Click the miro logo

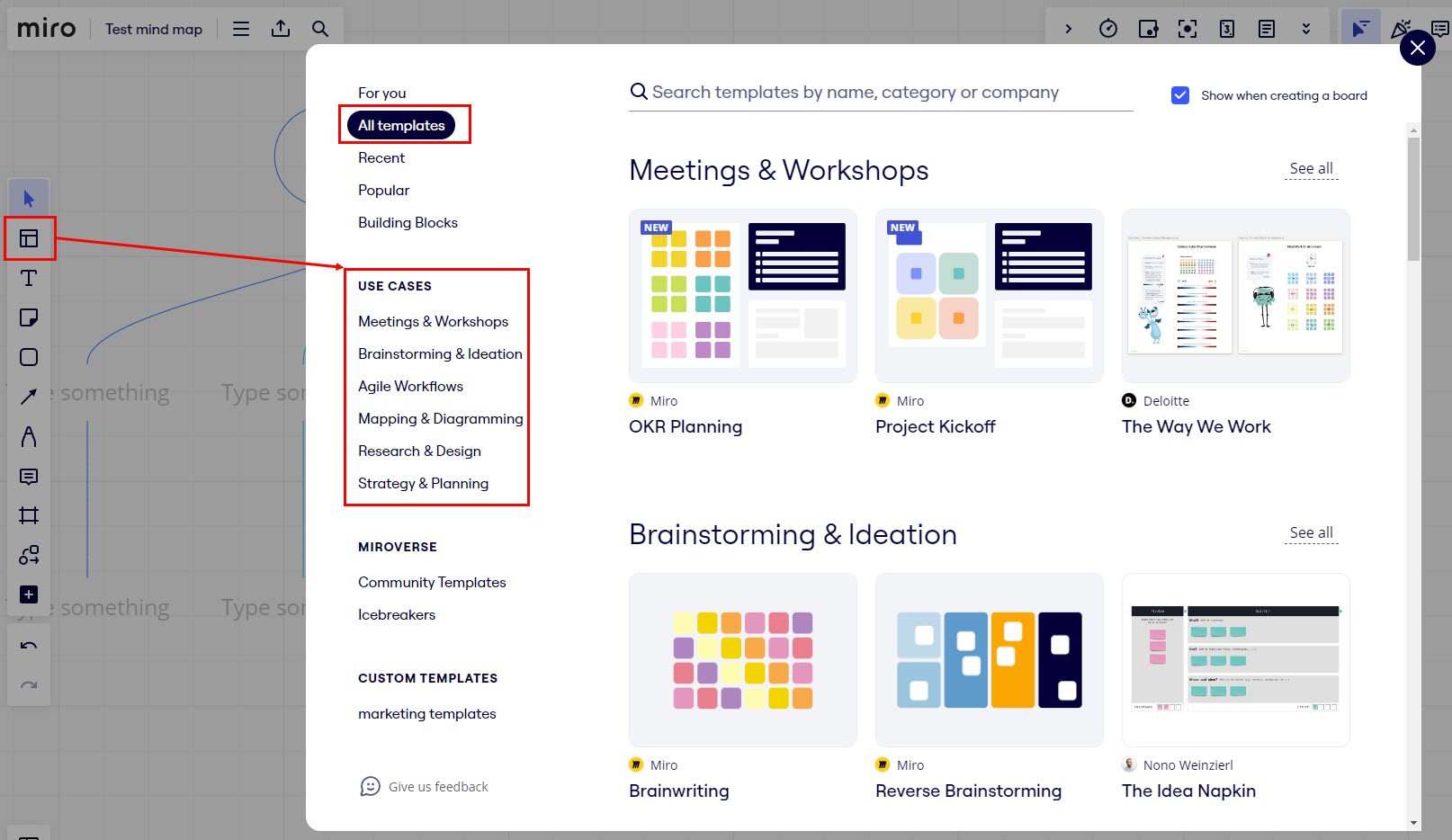[x=47, y=29]
